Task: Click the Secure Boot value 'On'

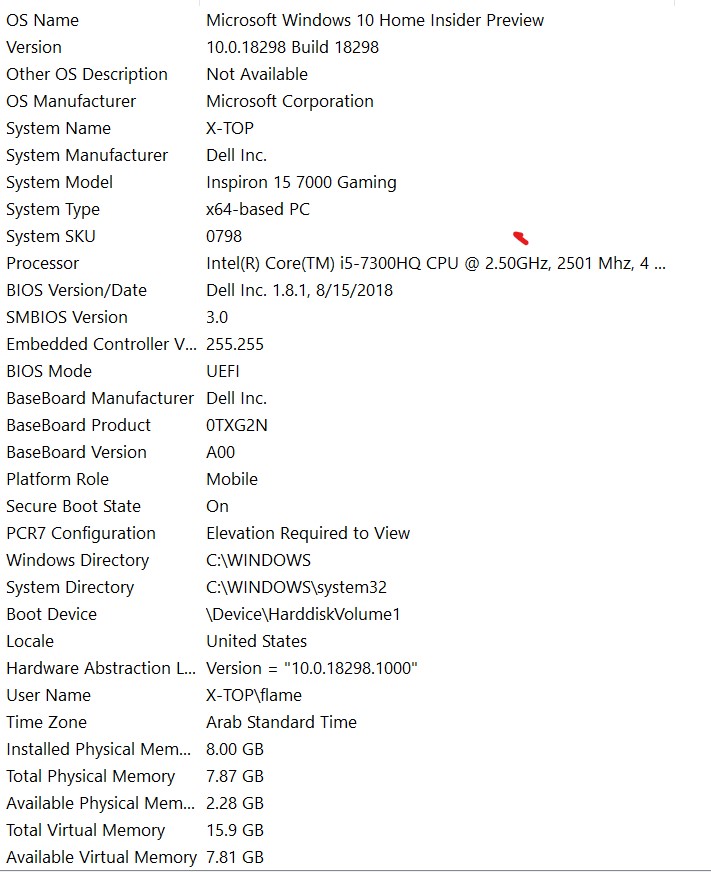Action: click(217, 507)
